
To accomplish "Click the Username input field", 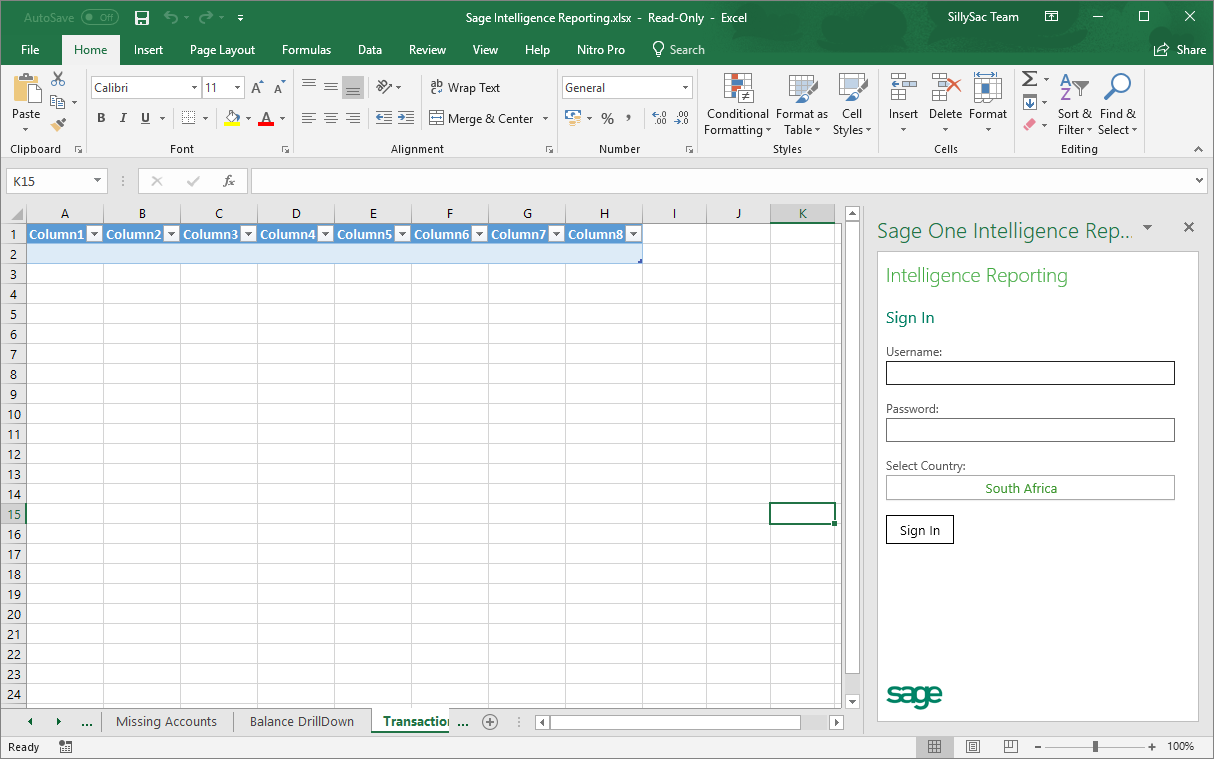I will [x=1029, y=373].
